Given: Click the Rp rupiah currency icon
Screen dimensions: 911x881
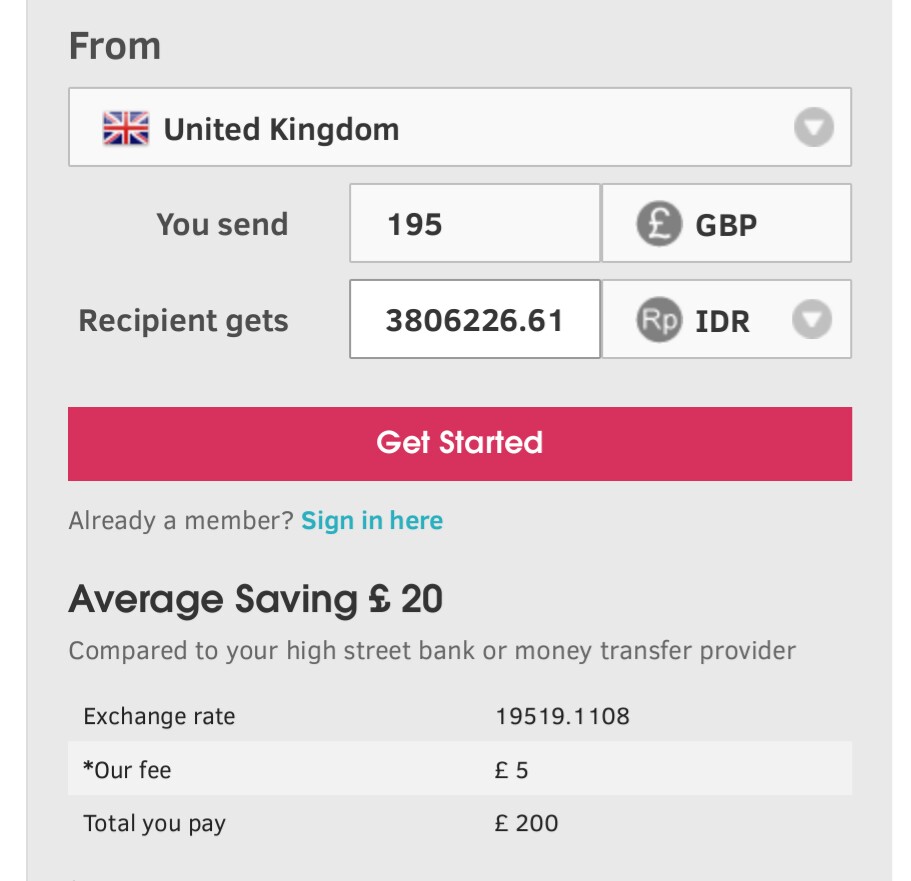Looking at the screenshot, I should (659, 320).
